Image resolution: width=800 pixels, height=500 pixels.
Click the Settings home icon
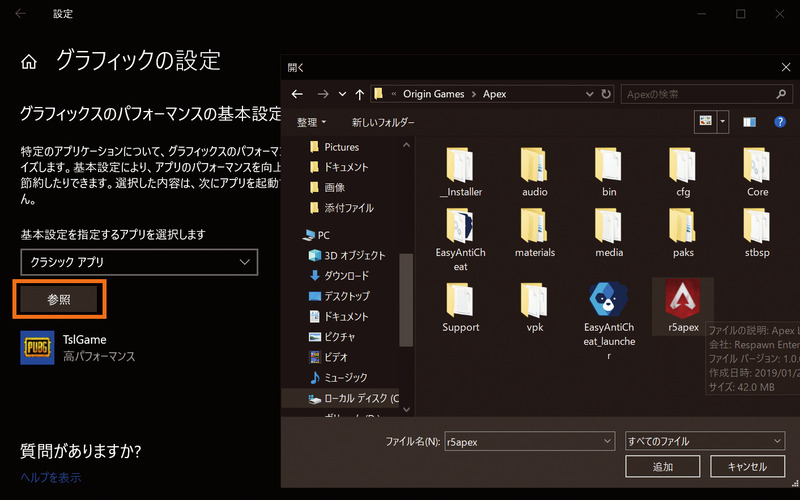[x=29, y=62]
